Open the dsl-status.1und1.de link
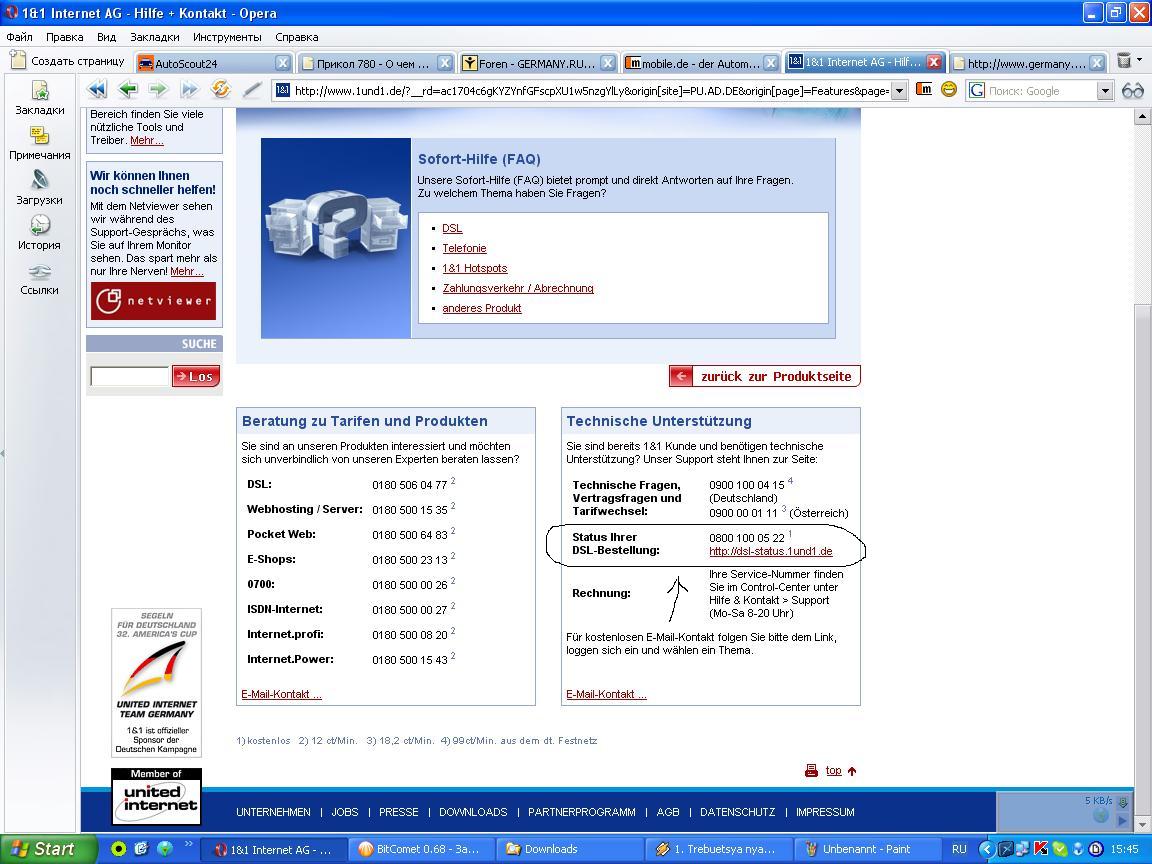The image size is (1152, 864). 771,551
